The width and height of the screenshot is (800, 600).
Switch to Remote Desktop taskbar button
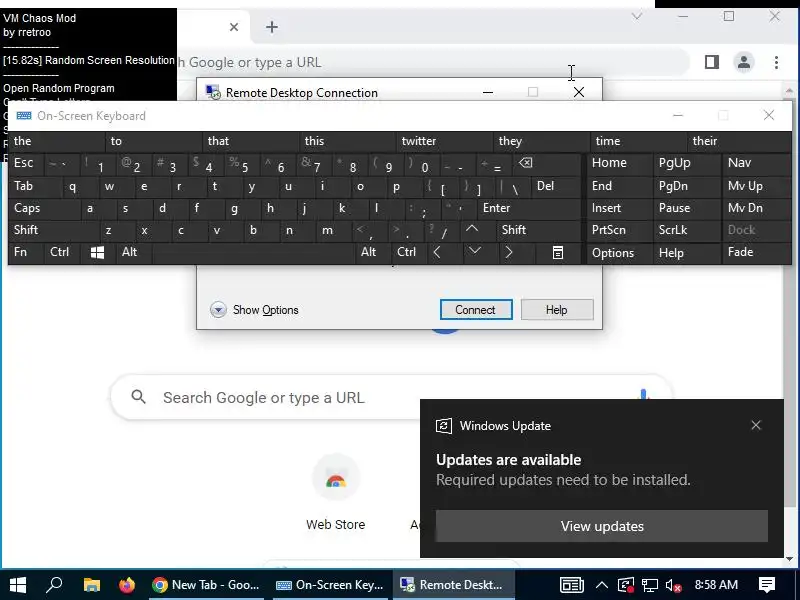(x=452, y=585)
